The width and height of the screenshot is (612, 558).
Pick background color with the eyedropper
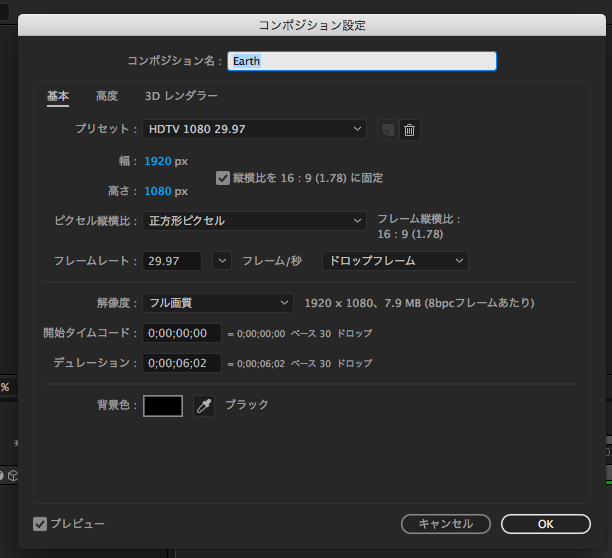tap(204, 406)
